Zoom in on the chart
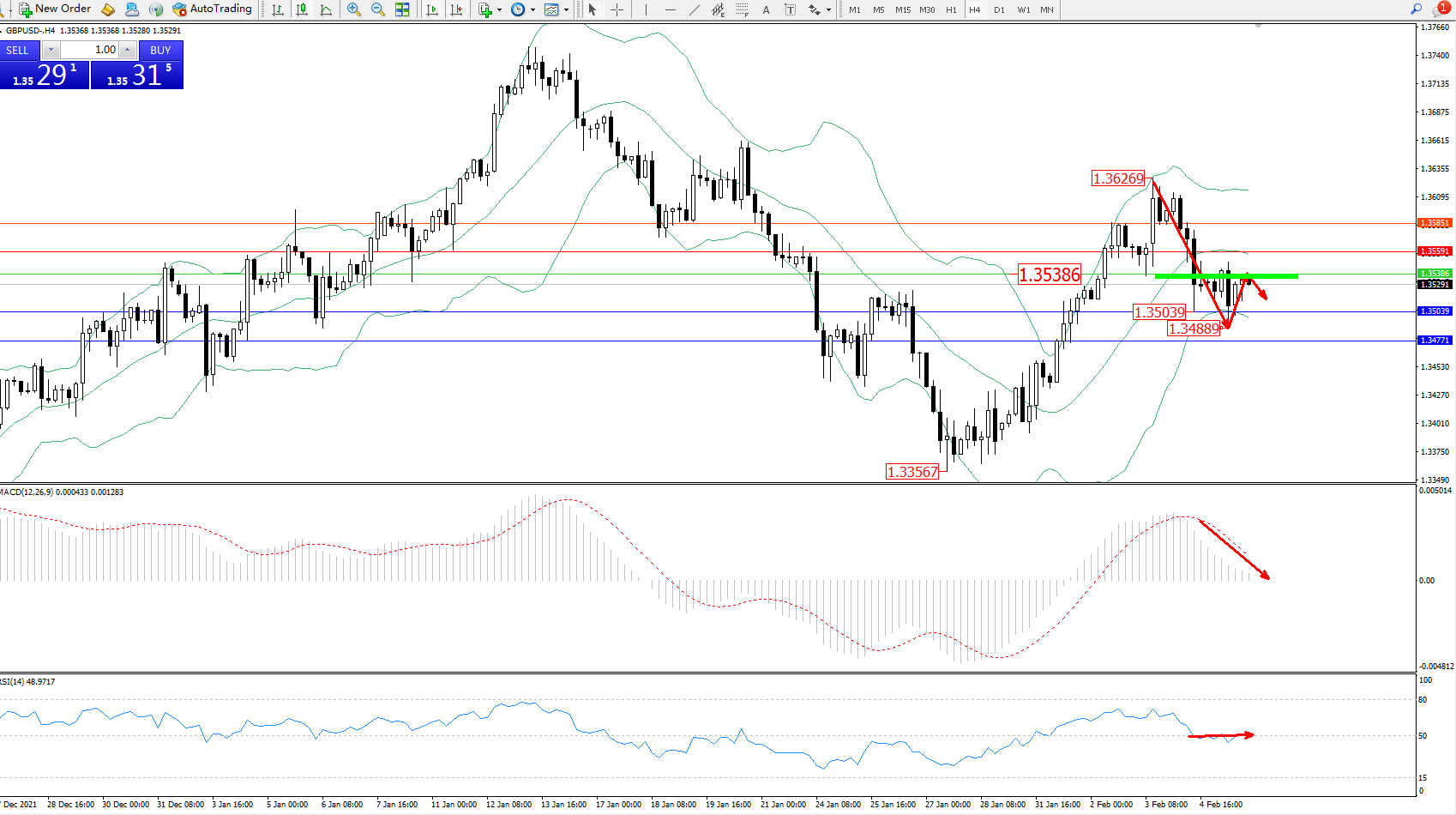The height and width of the screenshot is (815, 1456). 353,9
